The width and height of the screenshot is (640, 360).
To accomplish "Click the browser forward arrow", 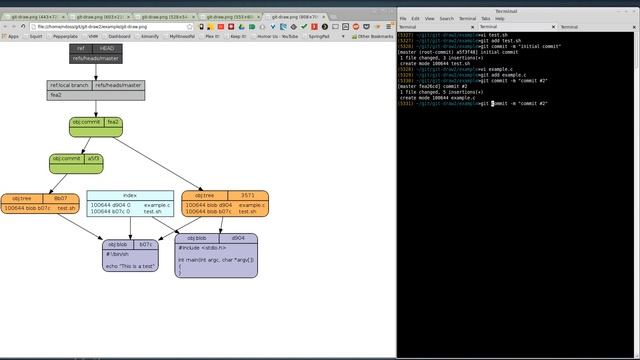I will 14,27.
